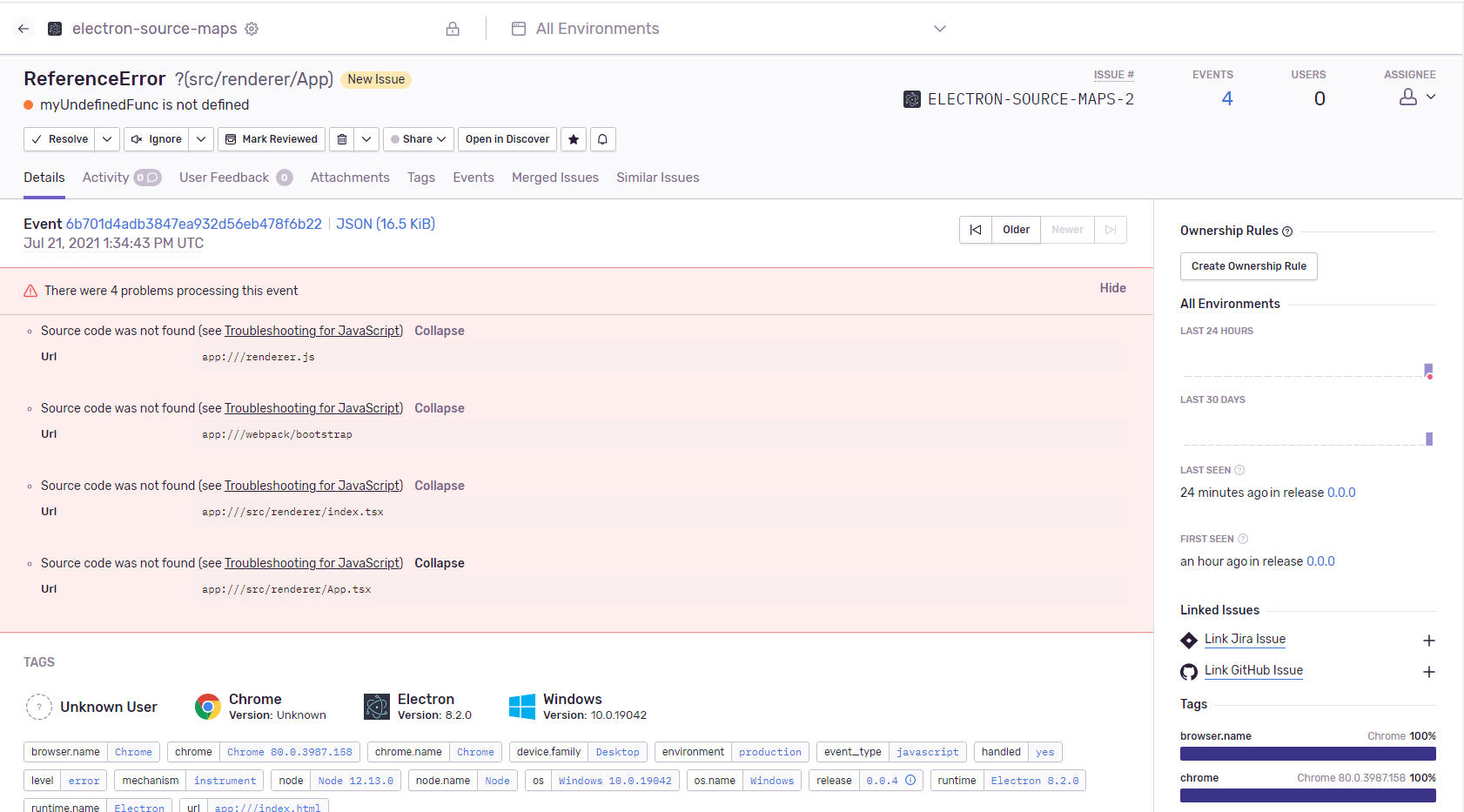Click the Activity comment count badge

[x=147, y=178]
